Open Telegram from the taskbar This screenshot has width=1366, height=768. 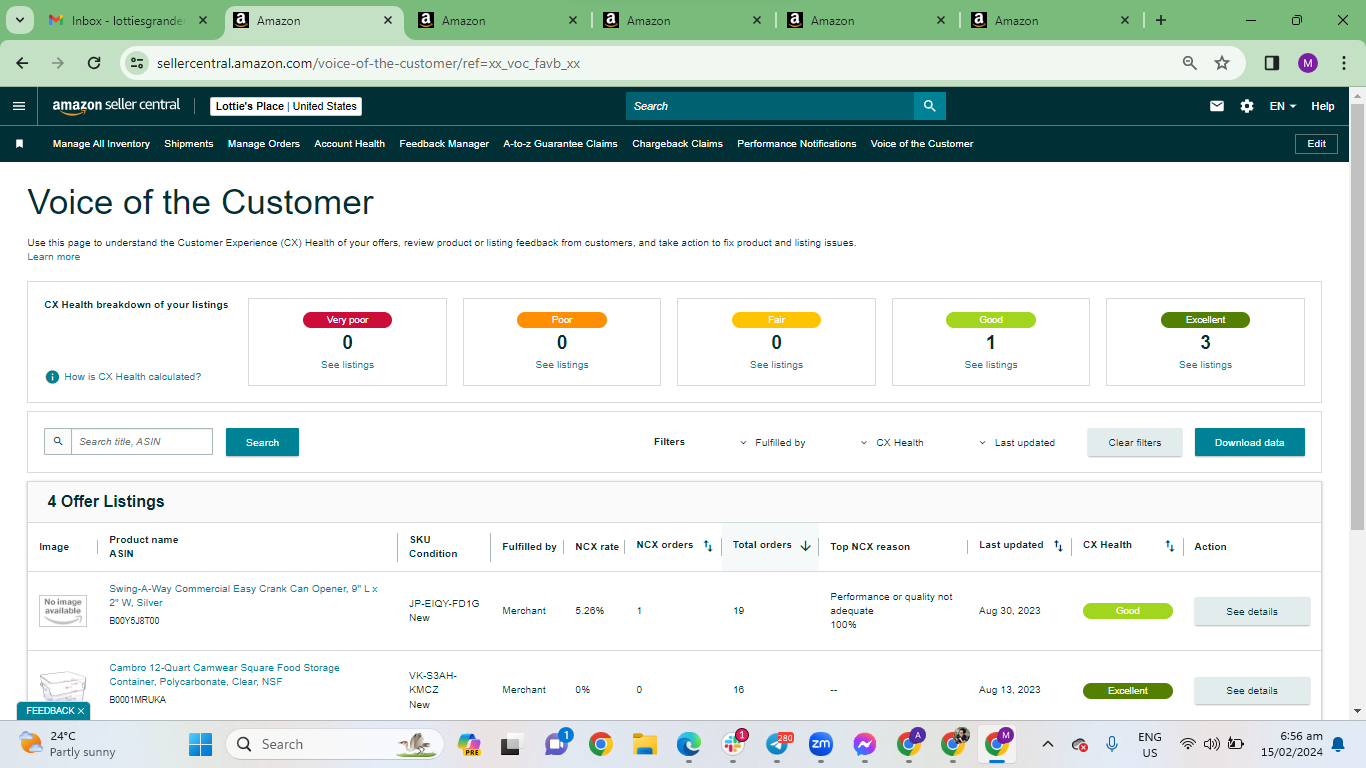tap(778, 744)
